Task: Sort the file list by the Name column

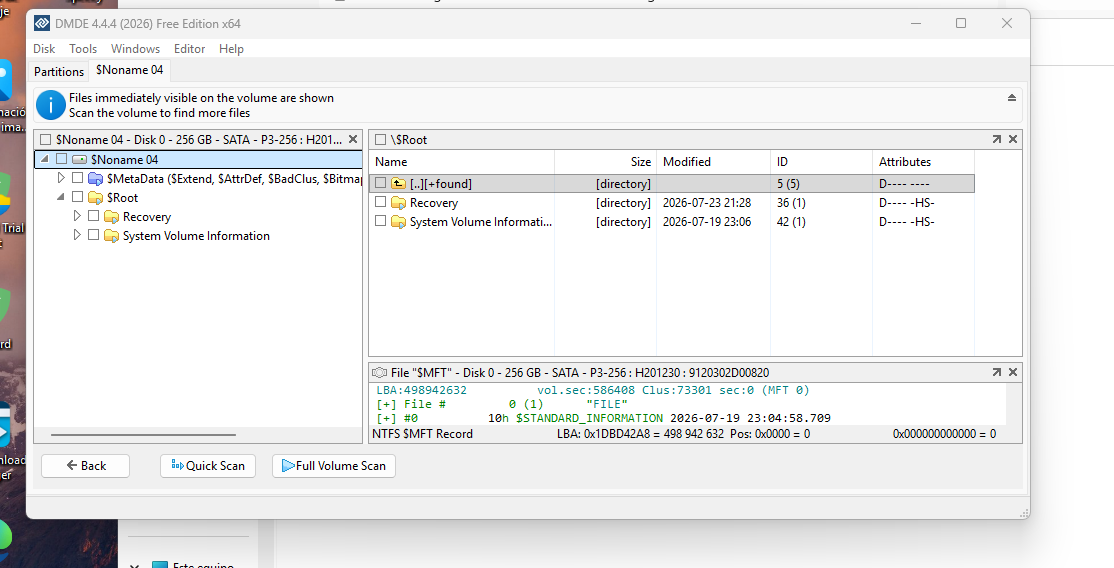Action: point(462,162)
